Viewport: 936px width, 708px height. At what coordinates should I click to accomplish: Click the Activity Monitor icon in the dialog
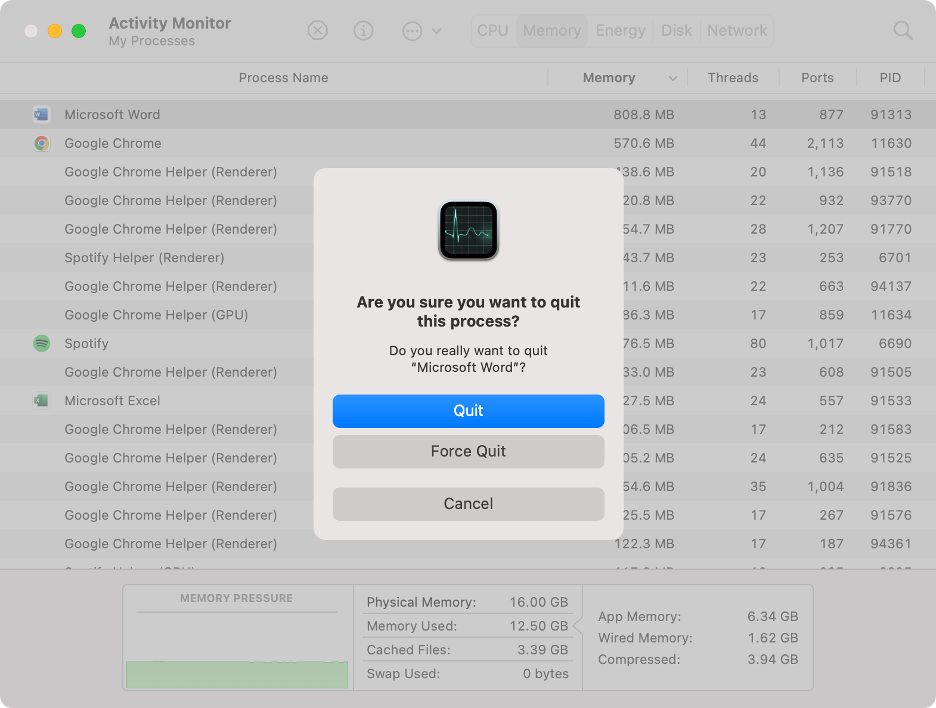coord(468,229)
